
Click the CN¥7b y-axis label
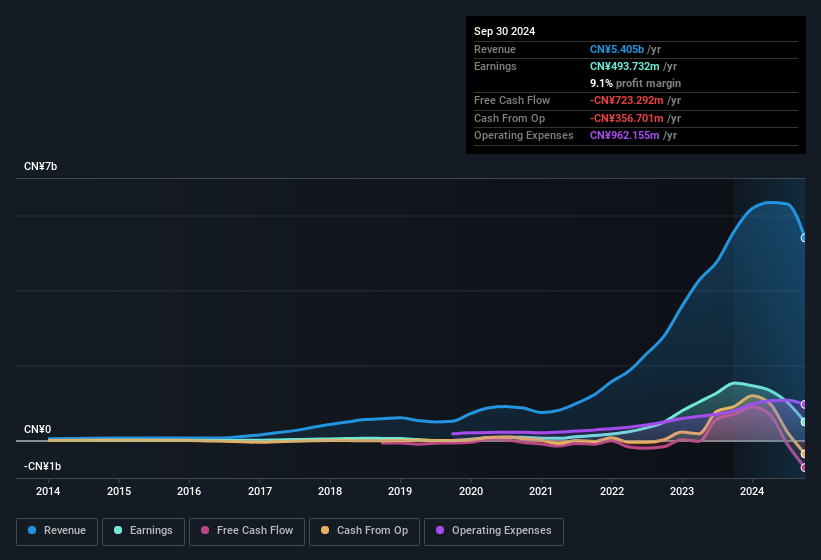tap(40, 166)
